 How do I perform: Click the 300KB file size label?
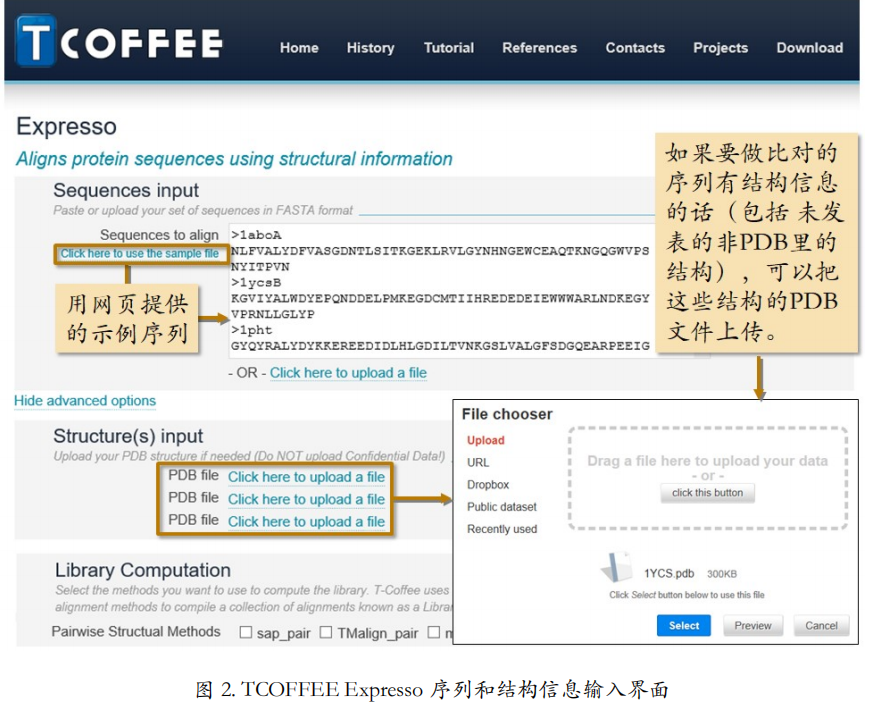click(x=722, y=574)
